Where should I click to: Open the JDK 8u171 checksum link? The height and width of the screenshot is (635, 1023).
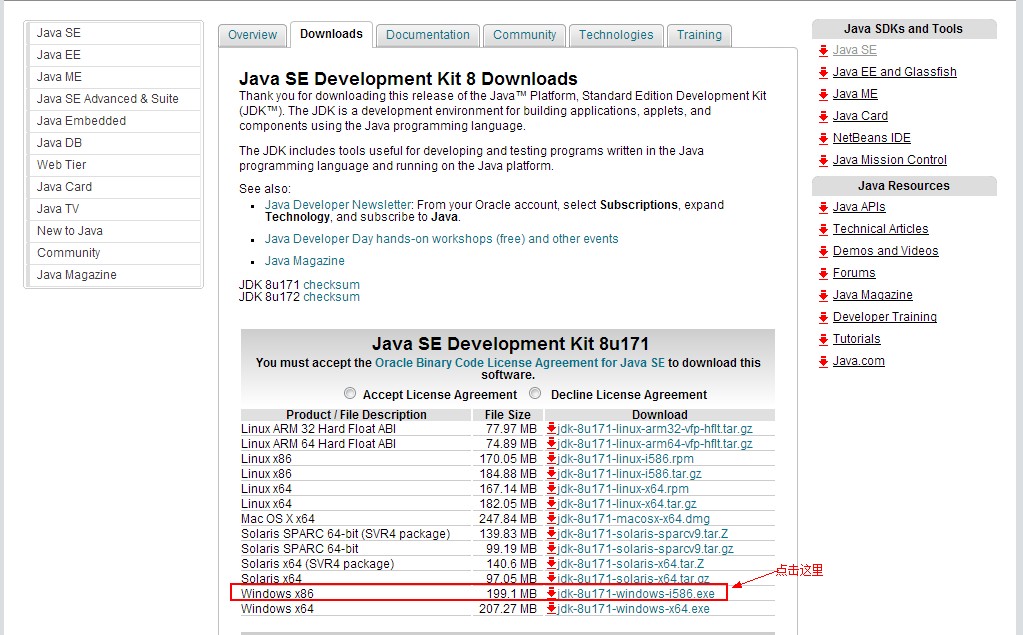(x=331, y=285)
